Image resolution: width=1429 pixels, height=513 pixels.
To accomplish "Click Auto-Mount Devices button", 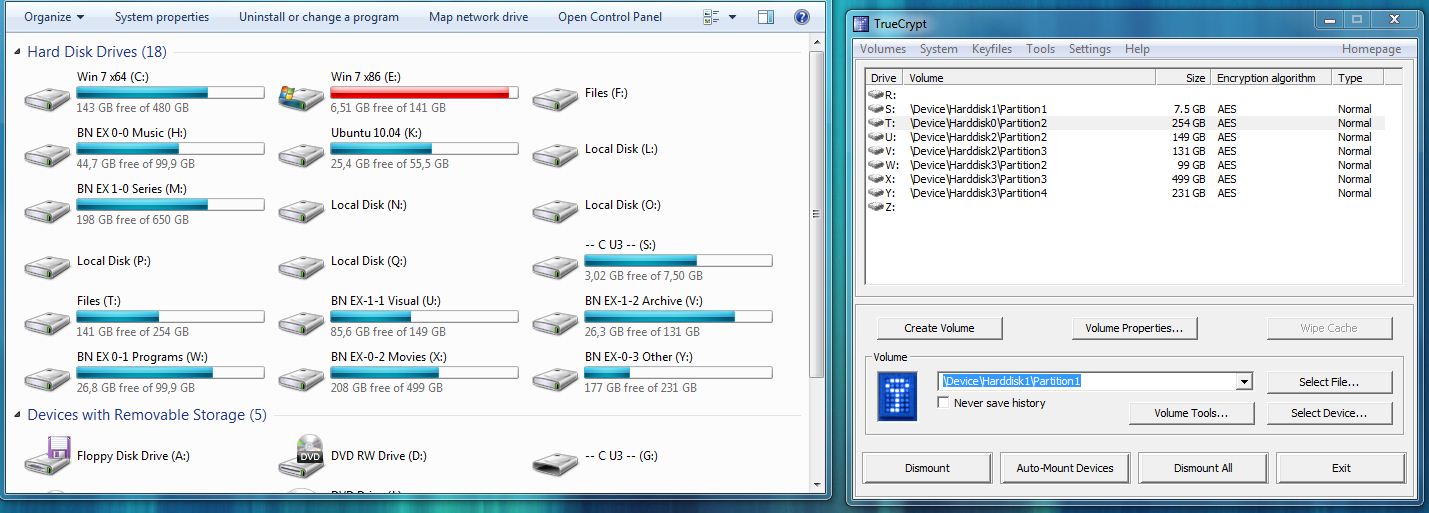I will pos(1065,468).
